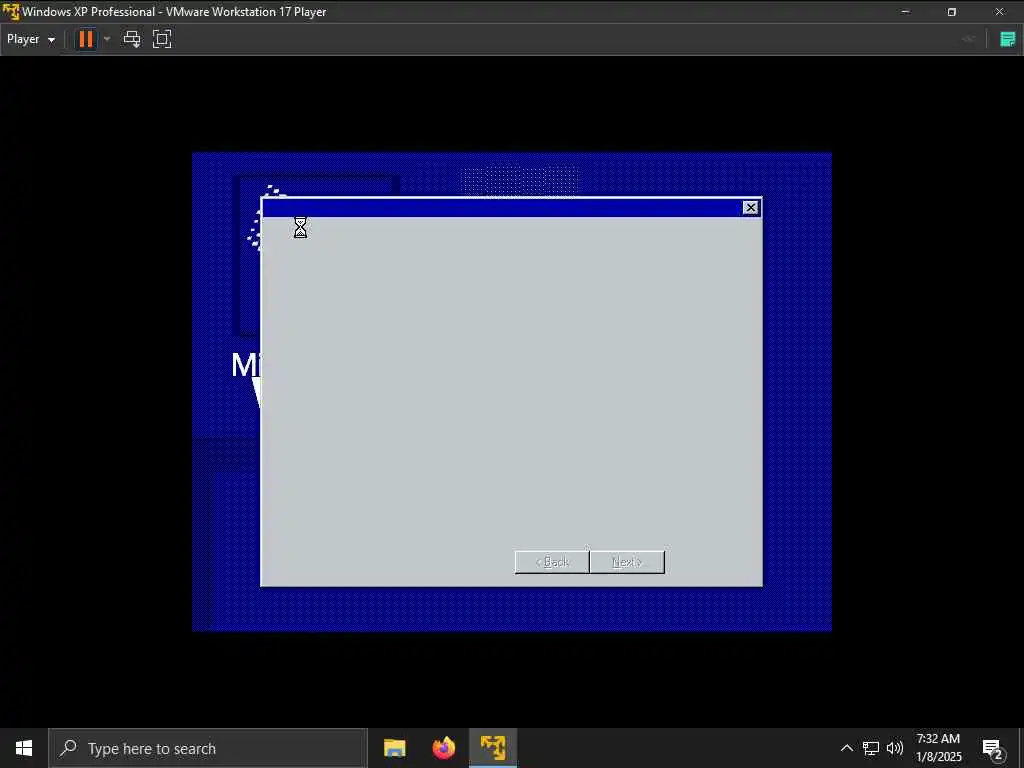Show hidden system tray icons

coord(846,748)
